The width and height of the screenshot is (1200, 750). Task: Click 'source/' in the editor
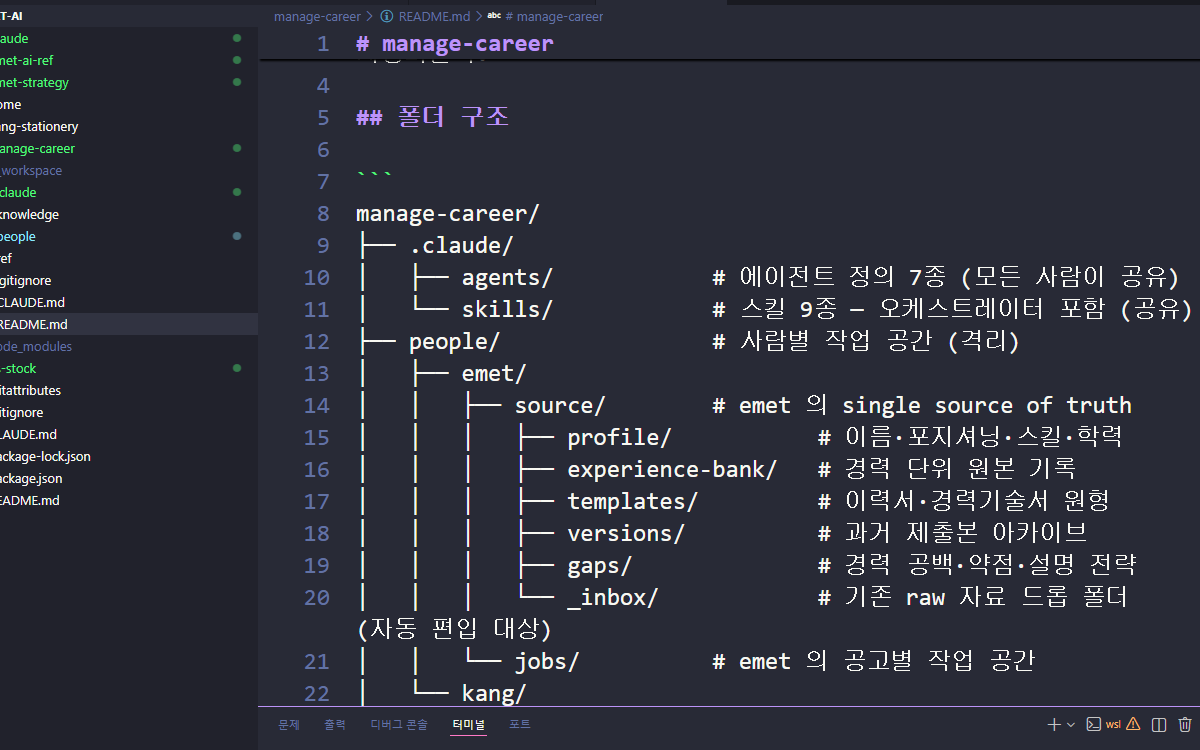point(560,405)
